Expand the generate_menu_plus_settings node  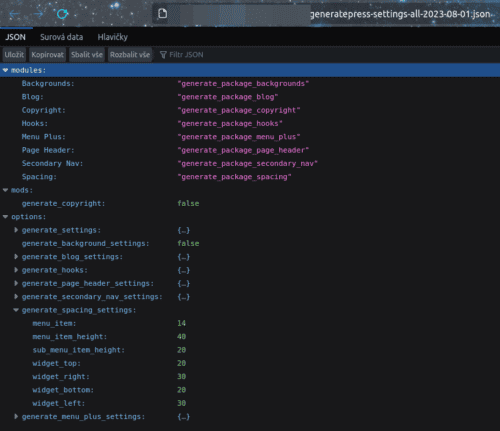click(x=16, y=417)
